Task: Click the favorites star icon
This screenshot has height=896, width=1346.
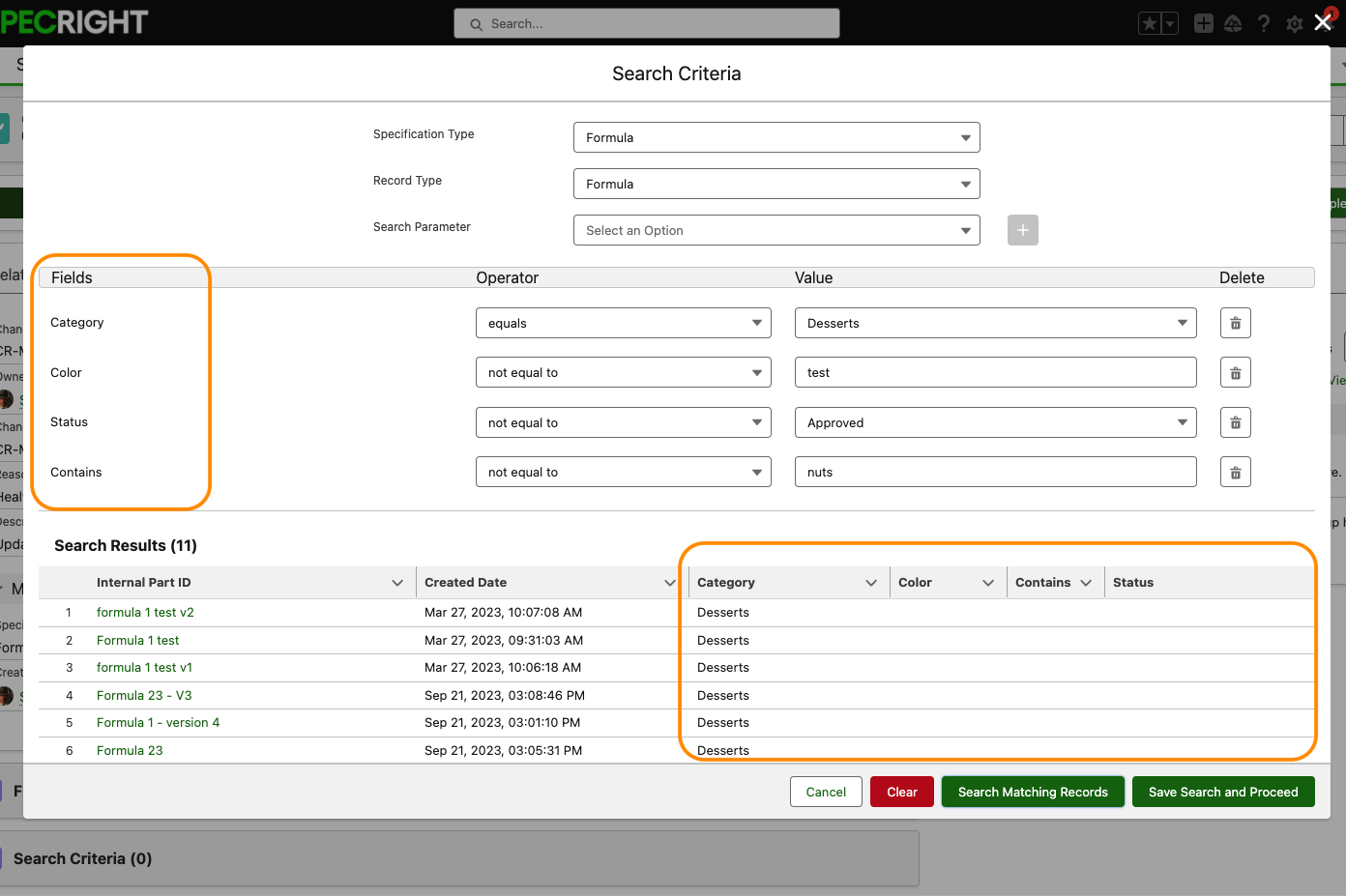Action: pyautogui.click(x=1150, y=24)
